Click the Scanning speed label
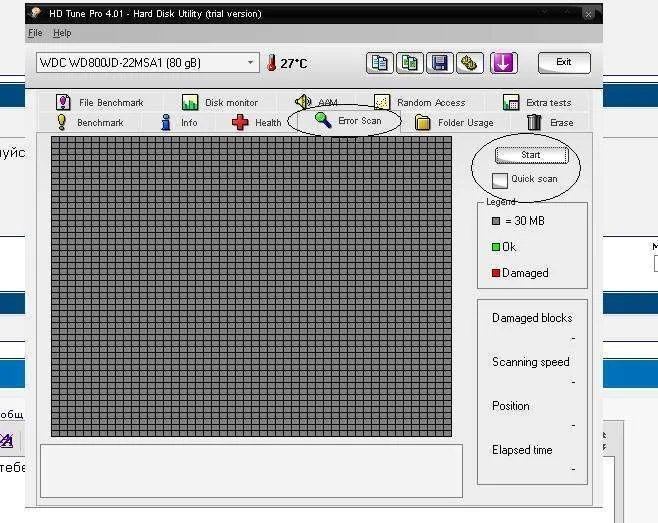The width and height of the screenshot is (658, 523). (x=531, y=362)
